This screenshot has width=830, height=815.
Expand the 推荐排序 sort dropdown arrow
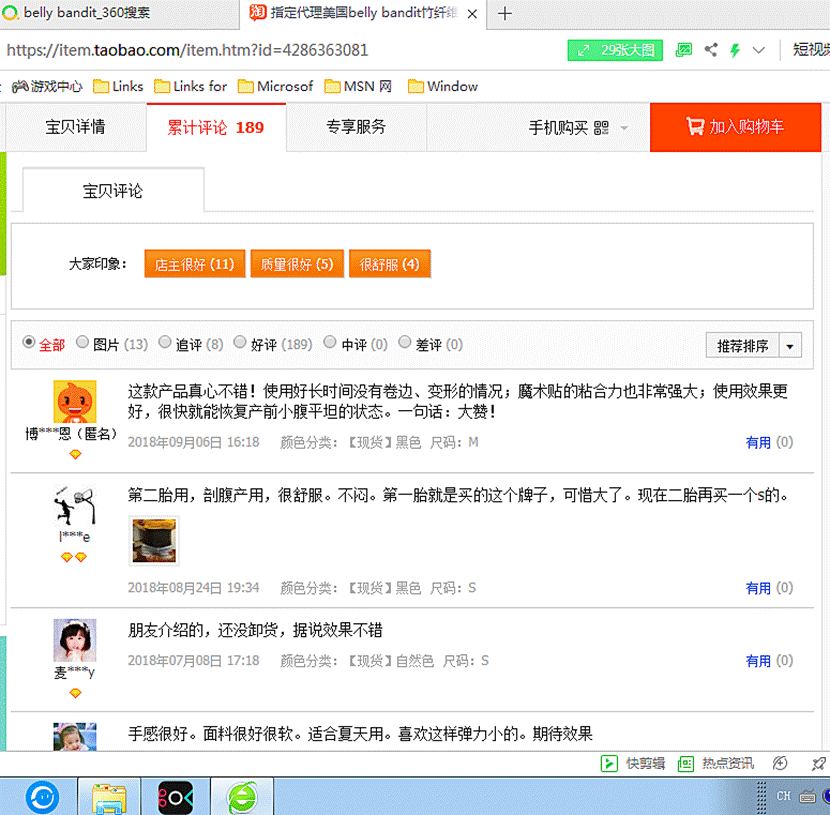tap(790, 346)
